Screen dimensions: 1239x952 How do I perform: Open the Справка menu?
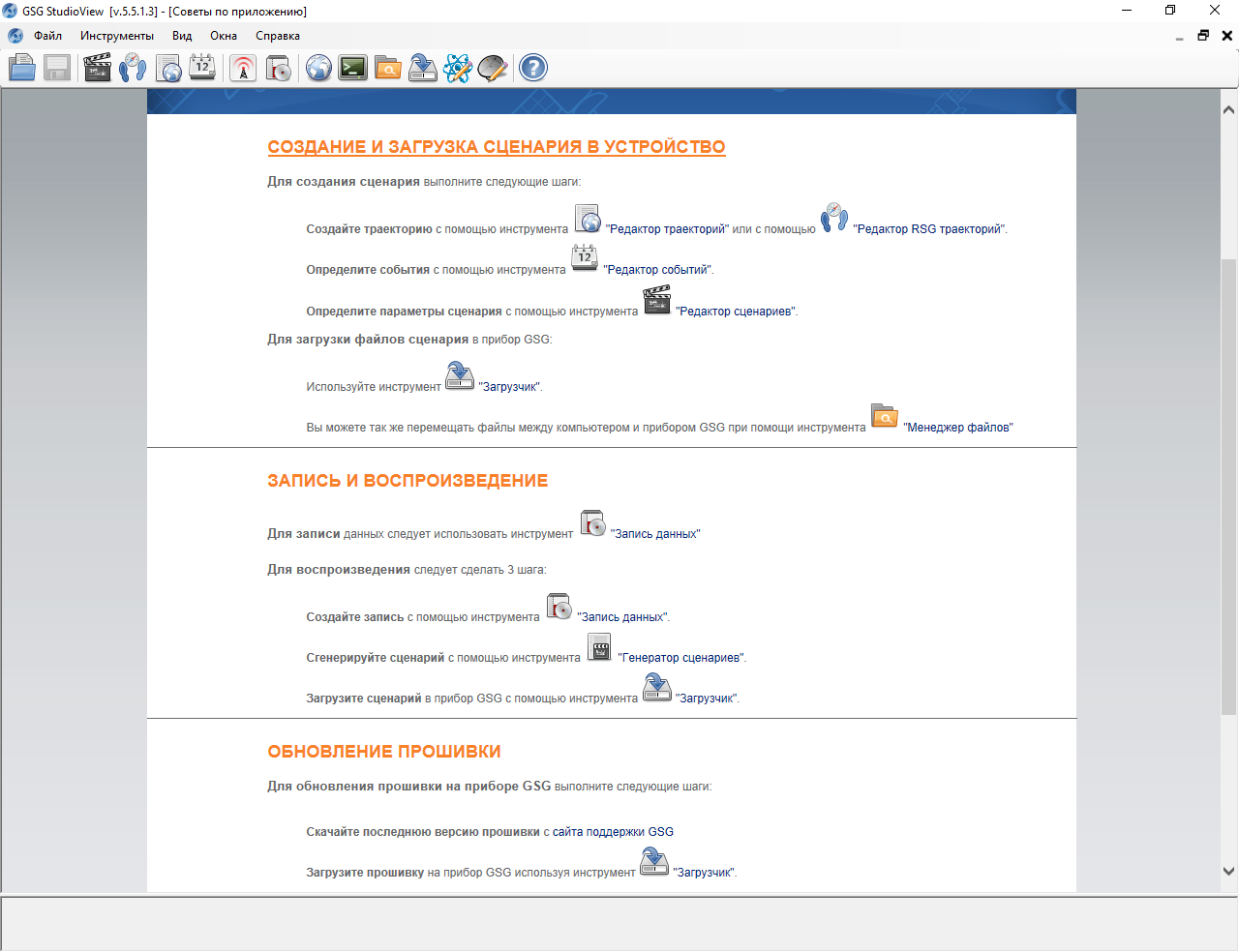pyautogui.click(x=278, y=36)
